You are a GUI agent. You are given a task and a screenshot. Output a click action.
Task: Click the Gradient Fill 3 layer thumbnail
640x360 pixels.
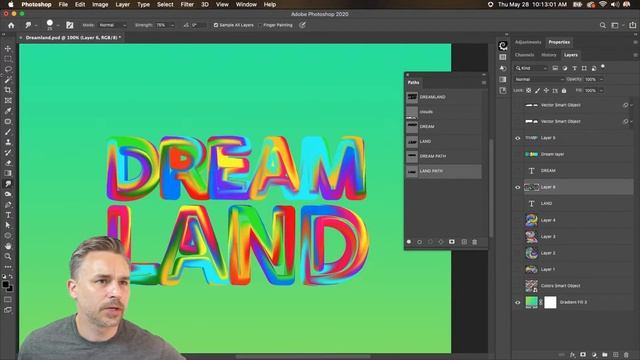(x=531, y=302)
